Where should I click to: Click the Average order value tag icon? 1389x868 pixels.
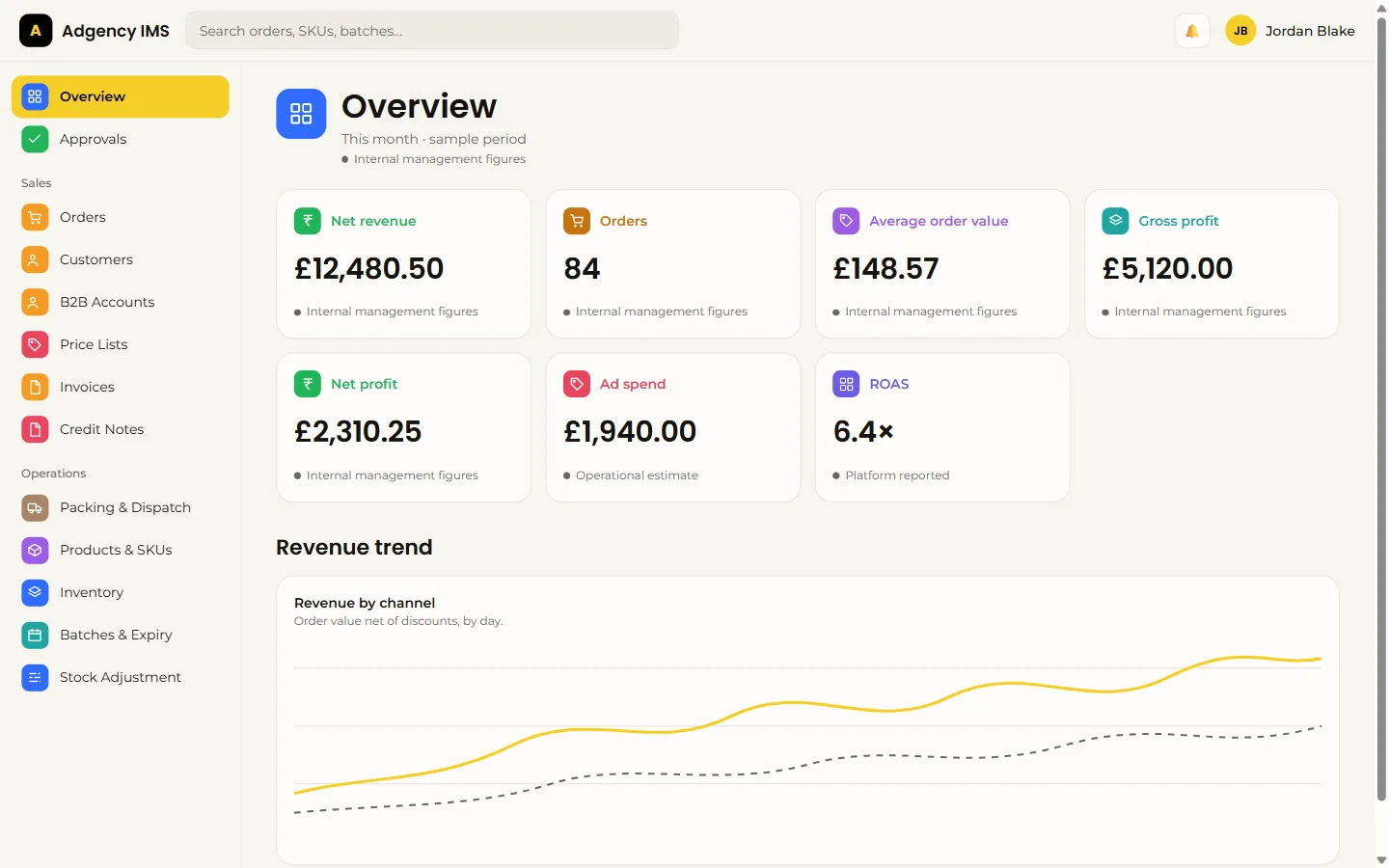coord(846,221)
